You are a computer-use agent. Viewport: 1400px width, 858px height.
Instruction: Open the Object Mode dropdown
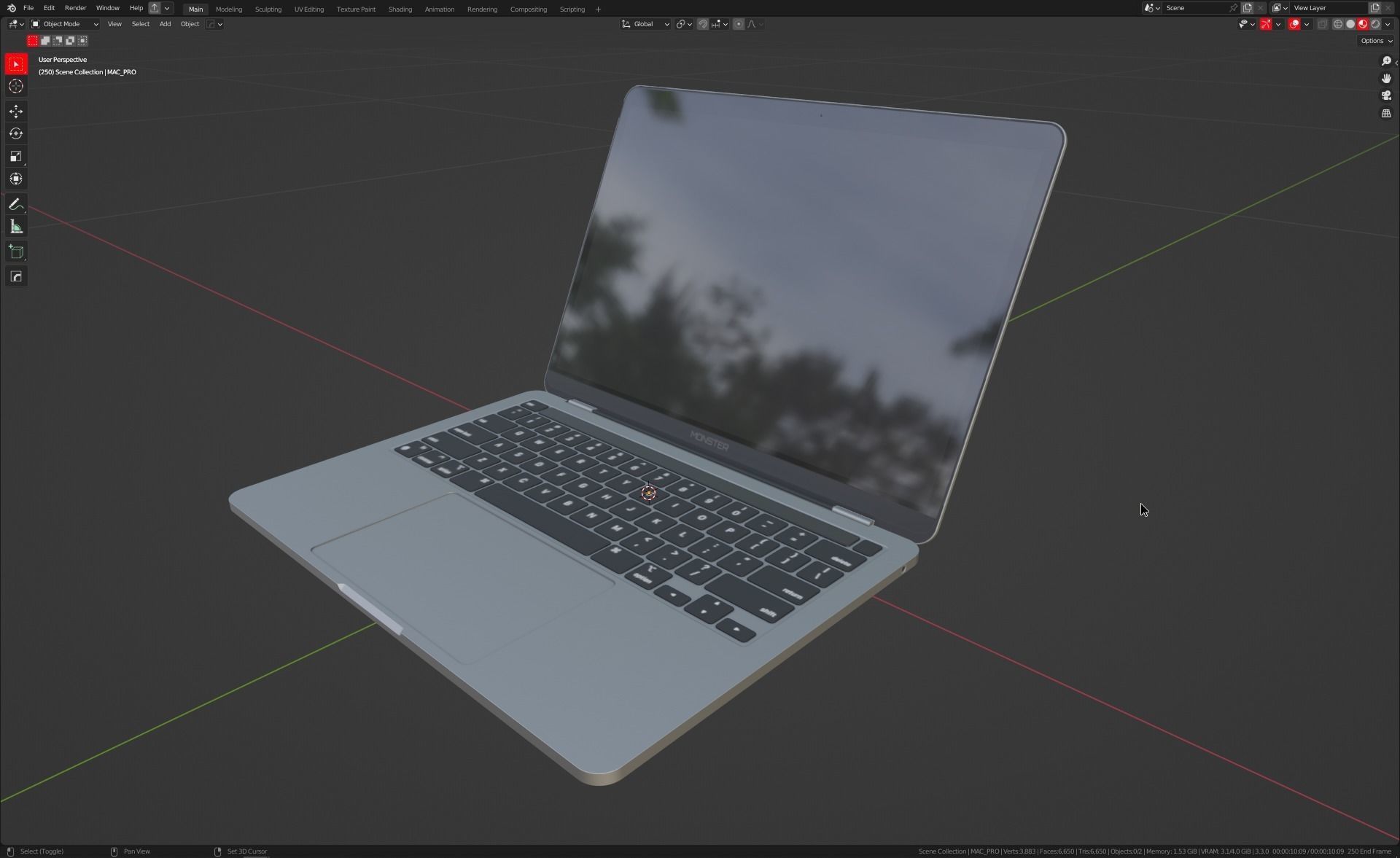coord(65,24)
